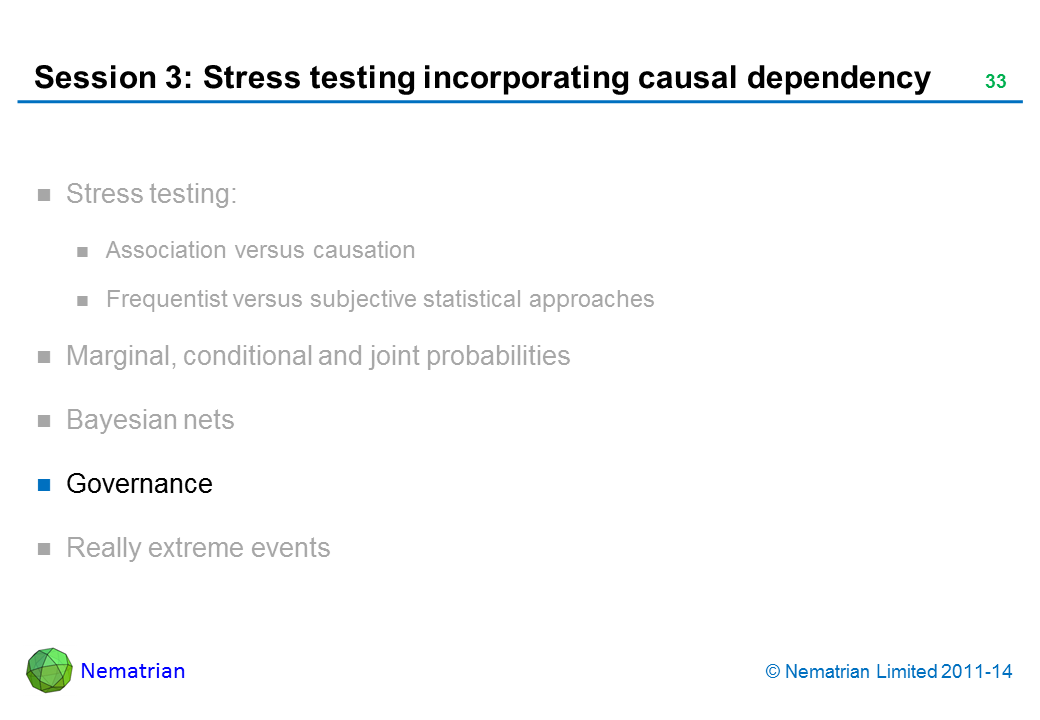Viewport: 1040px width, 720px height.
Task: Click the Nematrian brand name text
Action: [133, 671]
